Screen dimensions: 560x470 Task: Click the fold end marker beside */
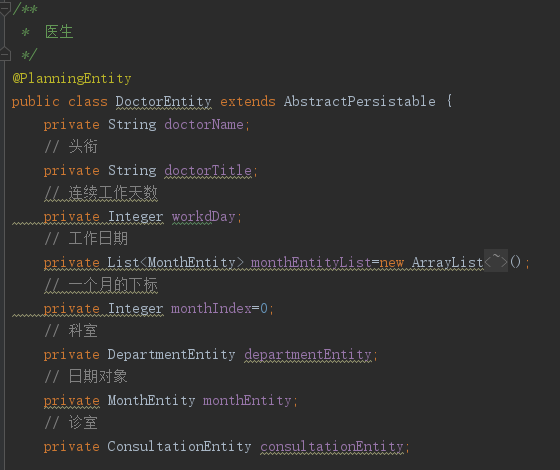tap(5, 55)
